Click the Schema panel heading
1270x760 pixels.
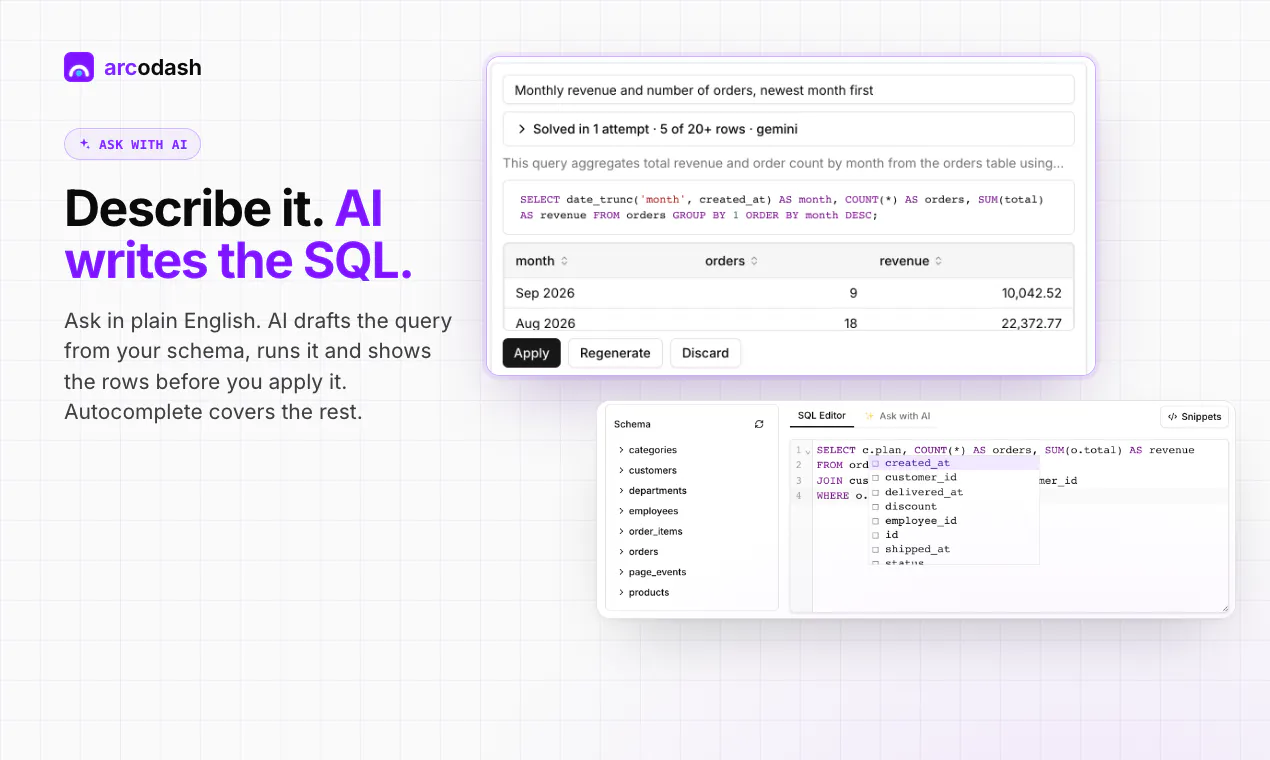tap(632, 424)
